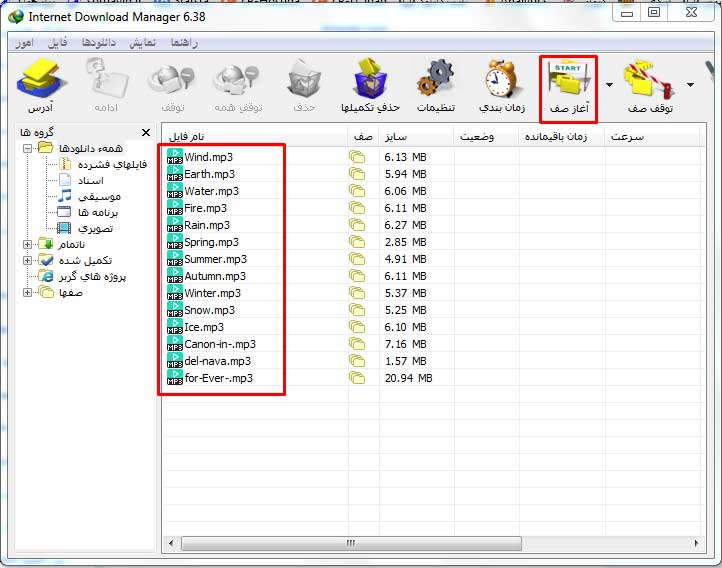Sort by صف column header
The height and width of the screenshot is (568, 722).
[364, 137]
